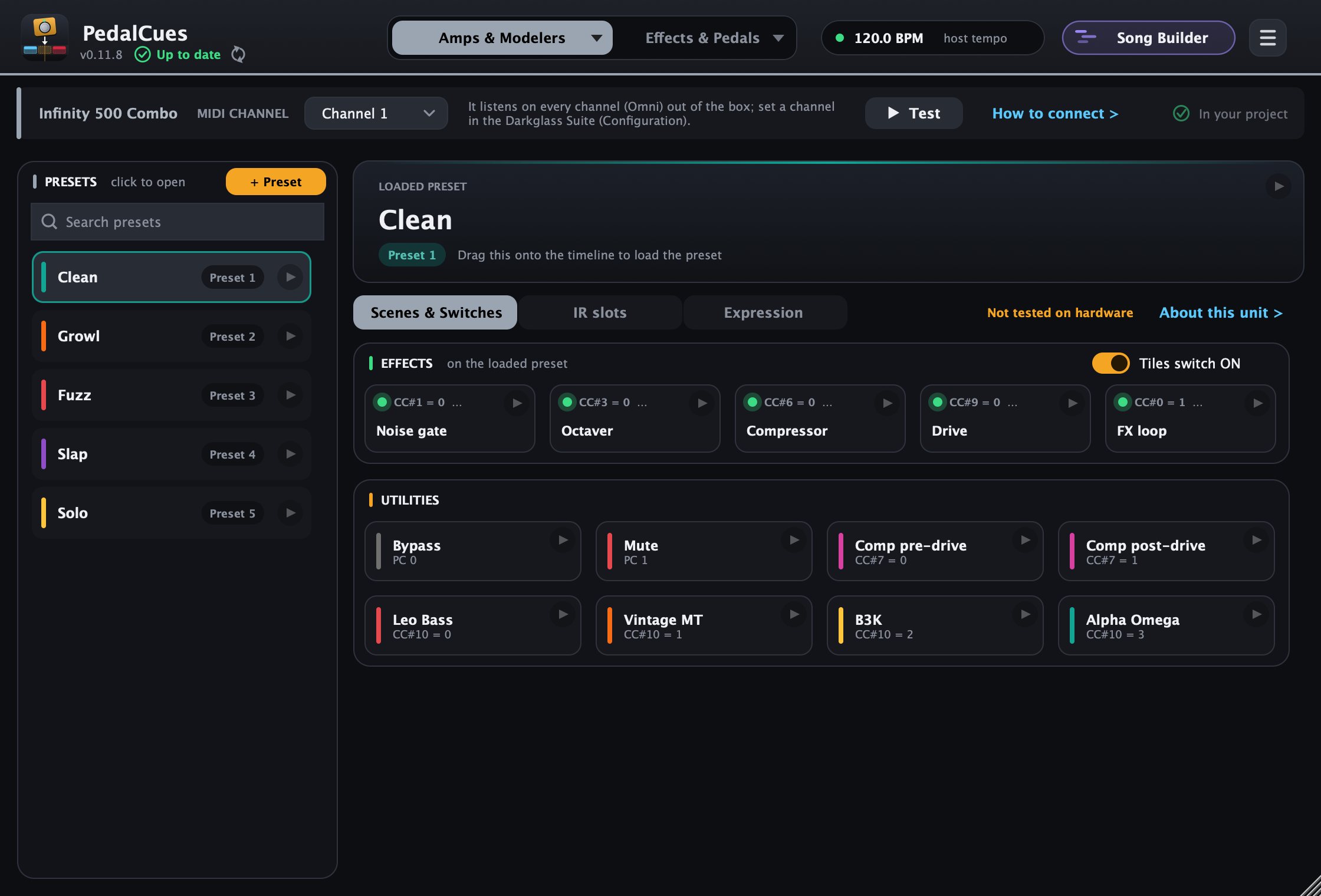
Task: Click the + Preset button
Action: 275,182
